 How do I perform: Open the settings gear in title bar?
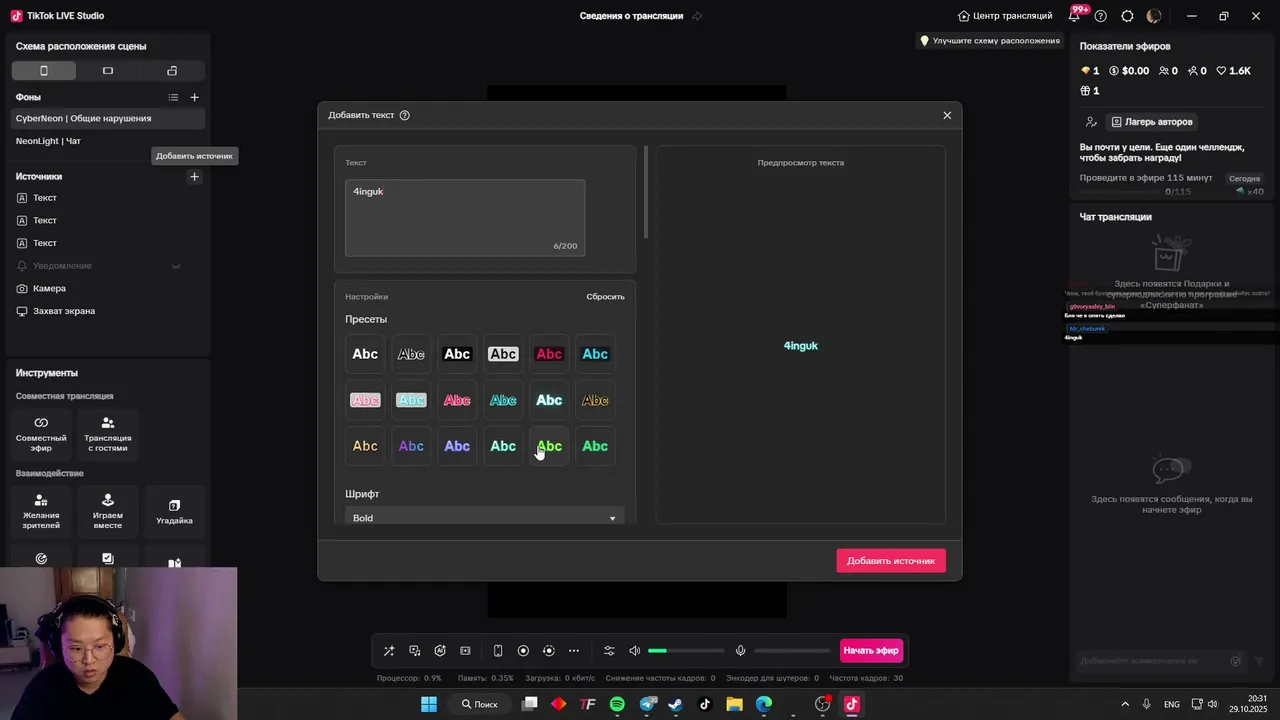coord(1128,16)
